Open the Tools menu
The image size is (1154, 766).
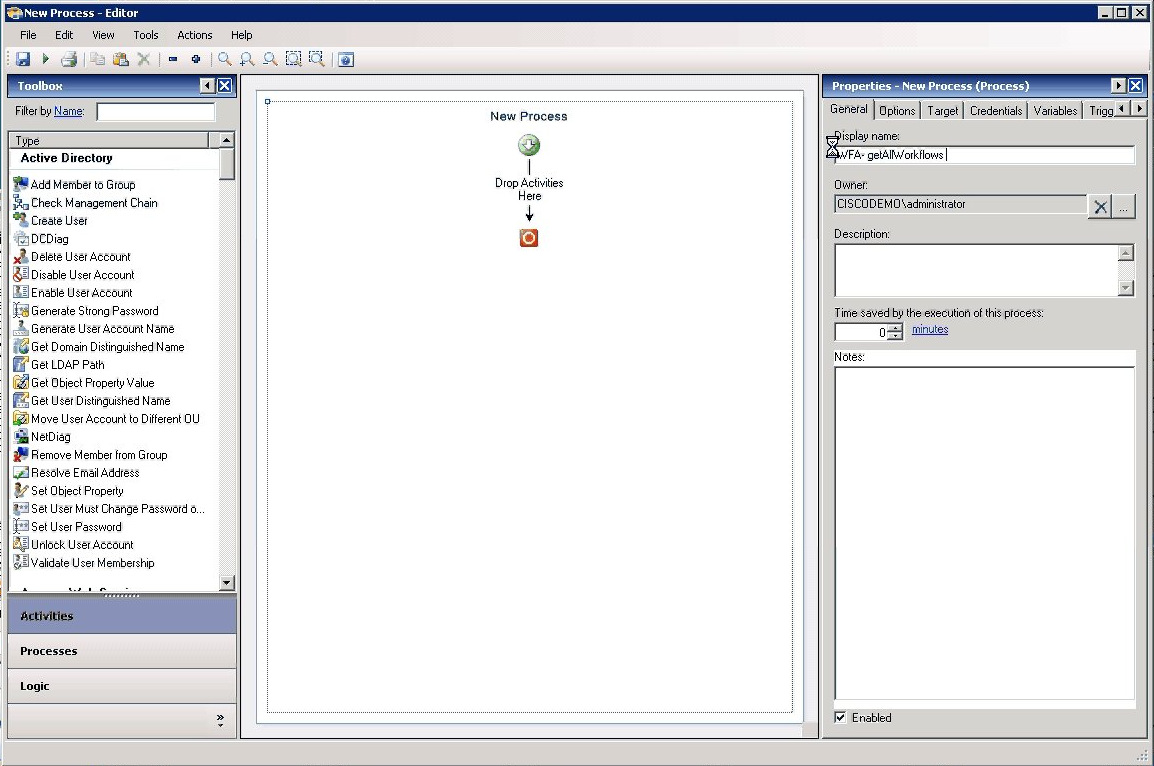[x=146, y=35]
